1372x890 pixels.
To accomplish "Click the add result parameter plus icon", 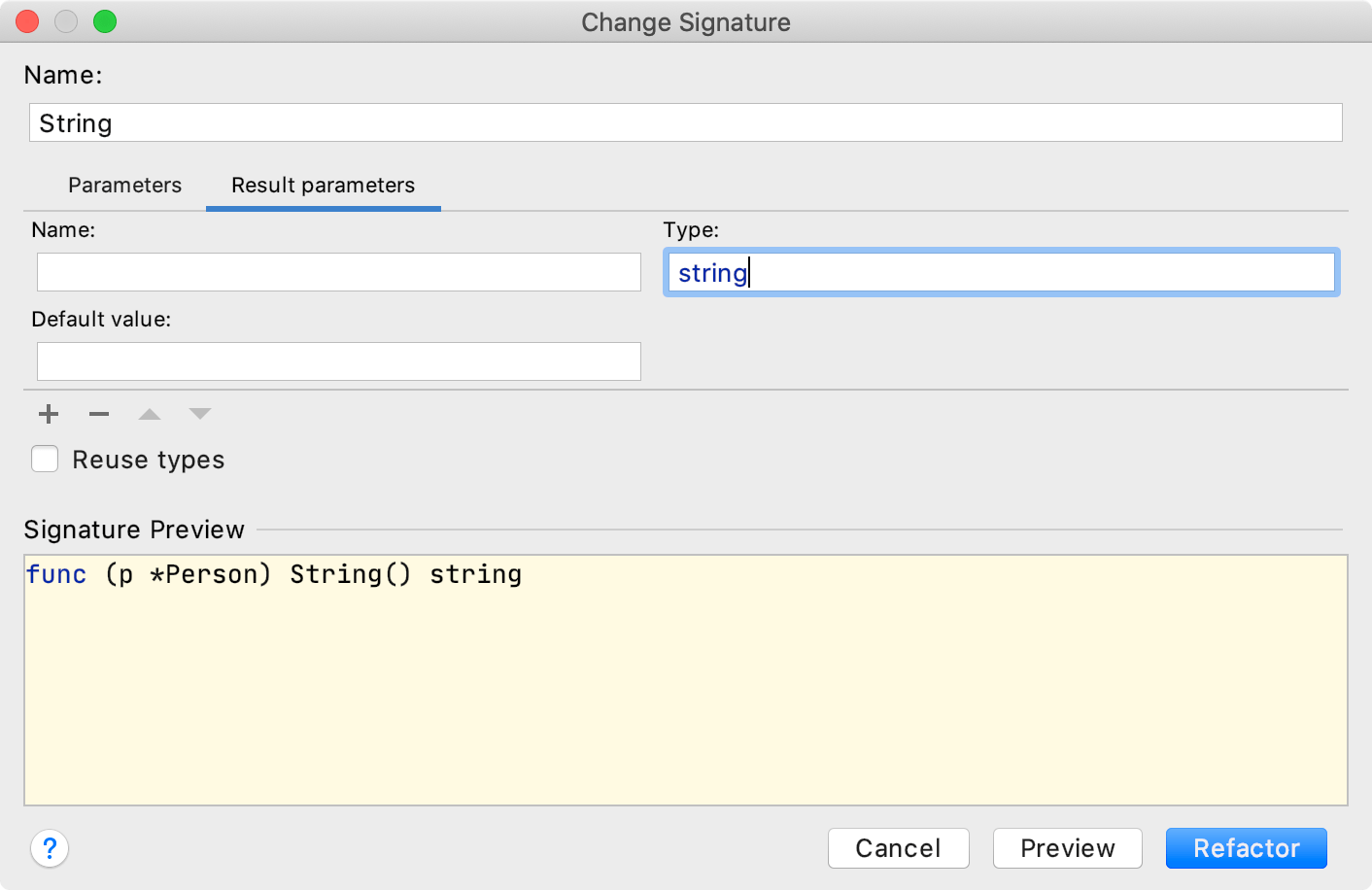I will pyautogui.click(x=48, y=414).
